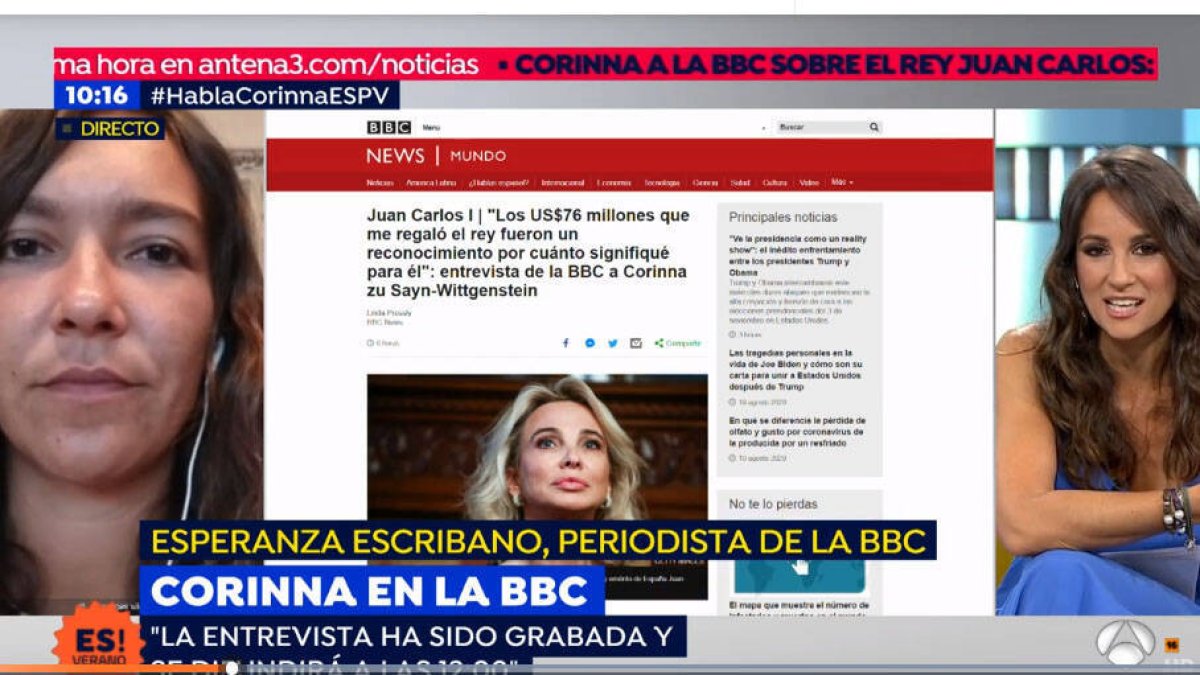
Task: Click the Esperanza Escribano name caption
Action: [538, 541]
